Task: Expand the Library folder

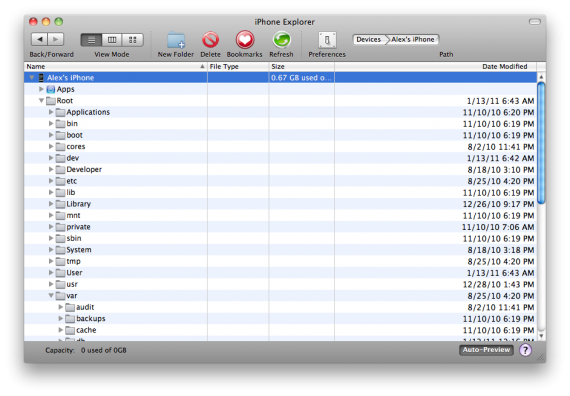Action: (51, 204)
